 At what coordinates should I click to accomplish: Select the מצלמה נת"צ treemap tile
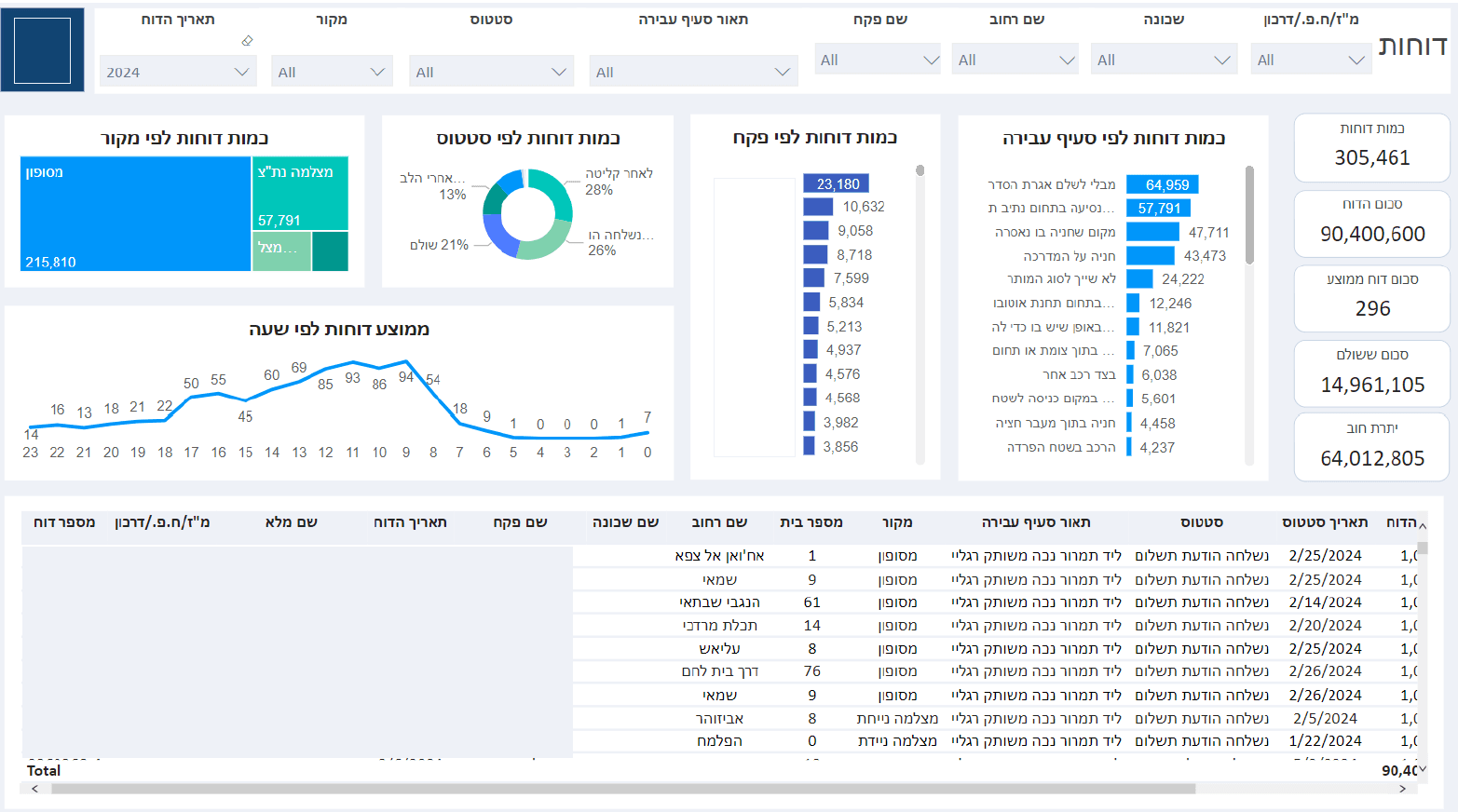click(x=300, y=193)
